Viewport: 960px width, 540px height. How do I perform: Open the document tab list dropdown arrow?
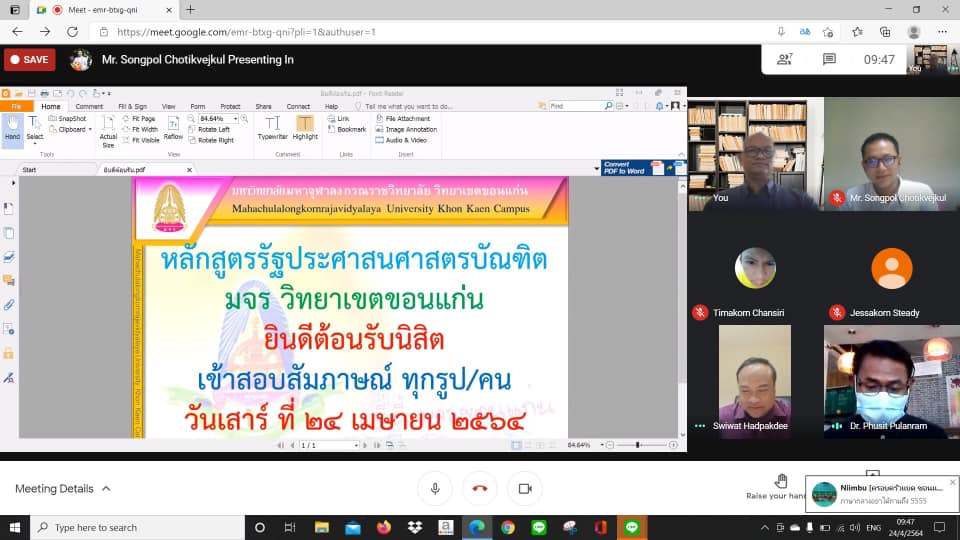click(x=596, y=169)
